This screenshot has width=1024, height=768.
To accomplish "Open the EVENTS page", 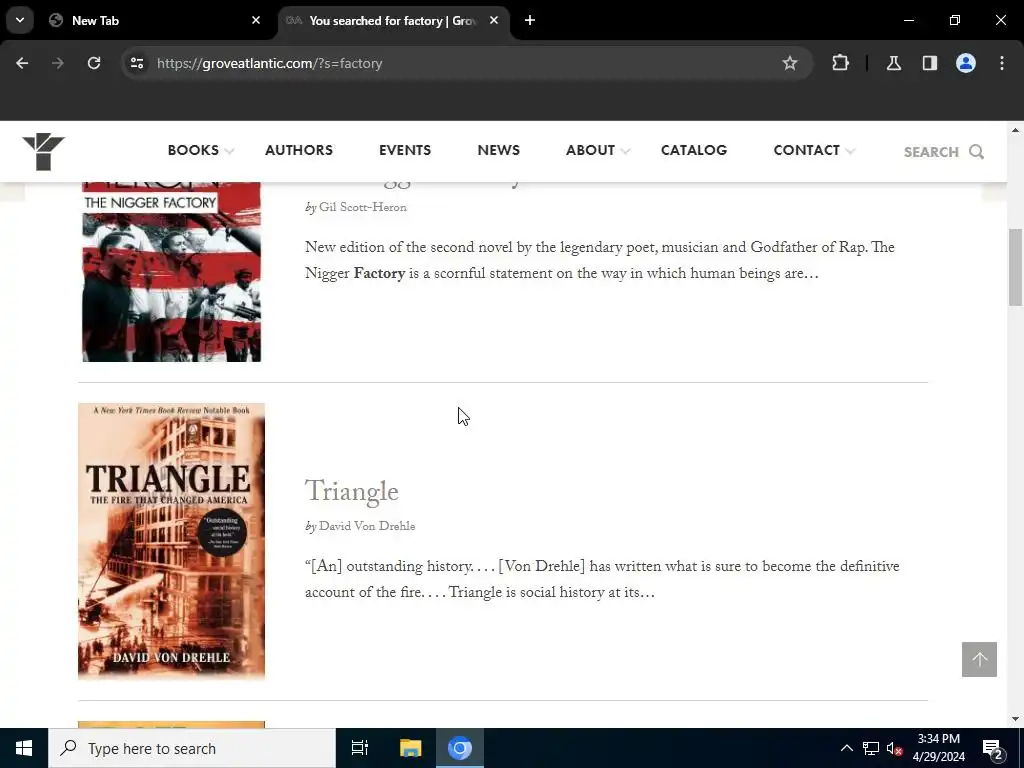I will 405,150.
